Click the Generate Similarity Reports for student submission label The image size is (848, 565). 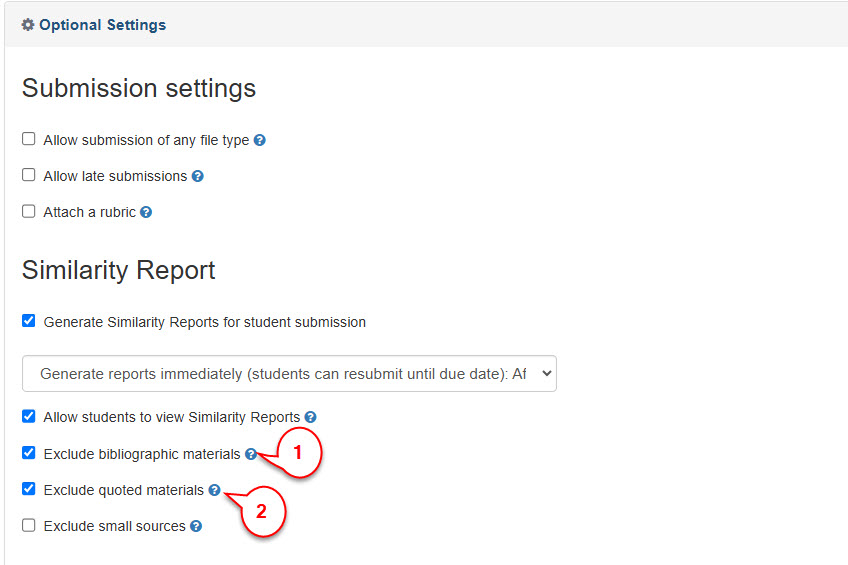pyautogui.click(x=205, y=322)
